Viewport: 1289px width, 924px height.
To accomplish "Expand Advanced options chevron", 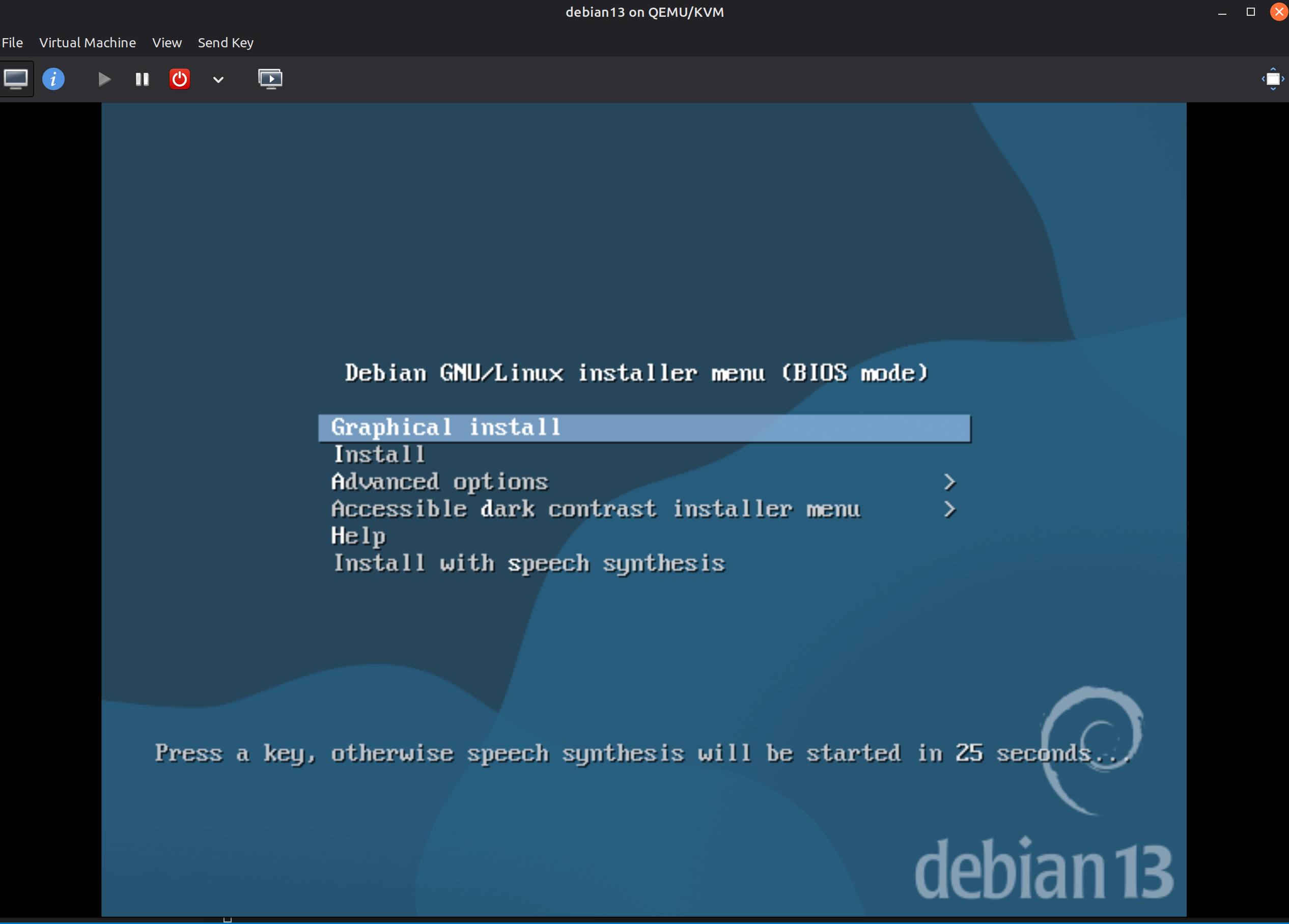I will 949,482.
